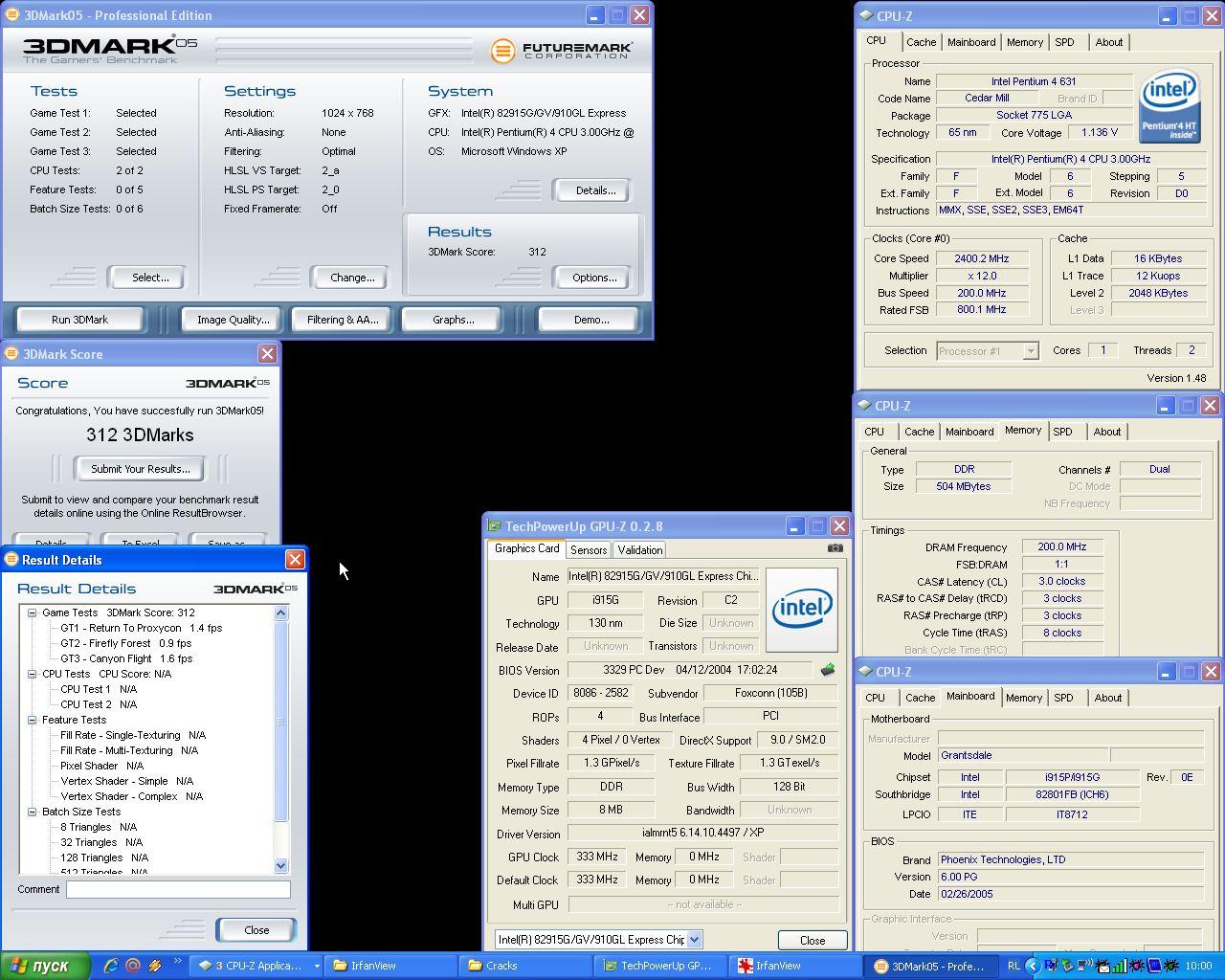Click Close button in GPU-Z
The width and height of the screenshot is (1225, 980).
pos(813,940)
